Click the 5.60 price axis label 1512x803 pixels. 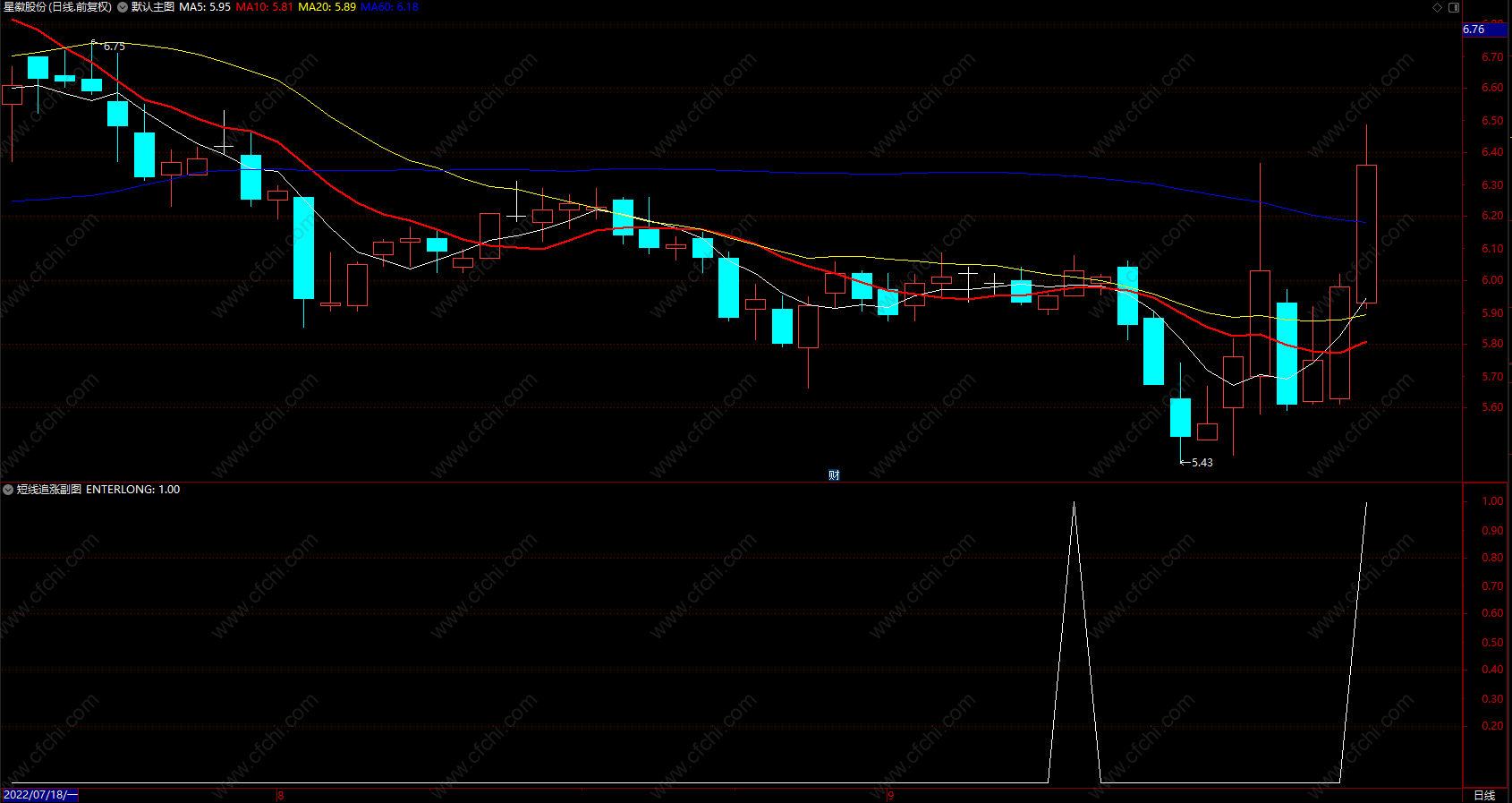click(1492, 407)
